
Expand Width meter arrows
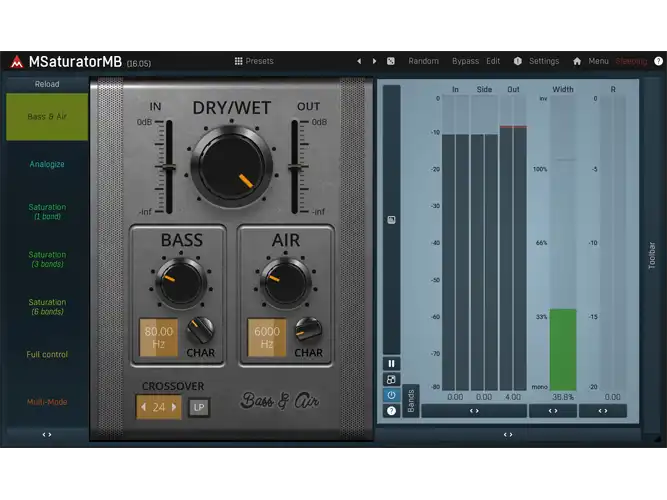[x=553, y=411]
